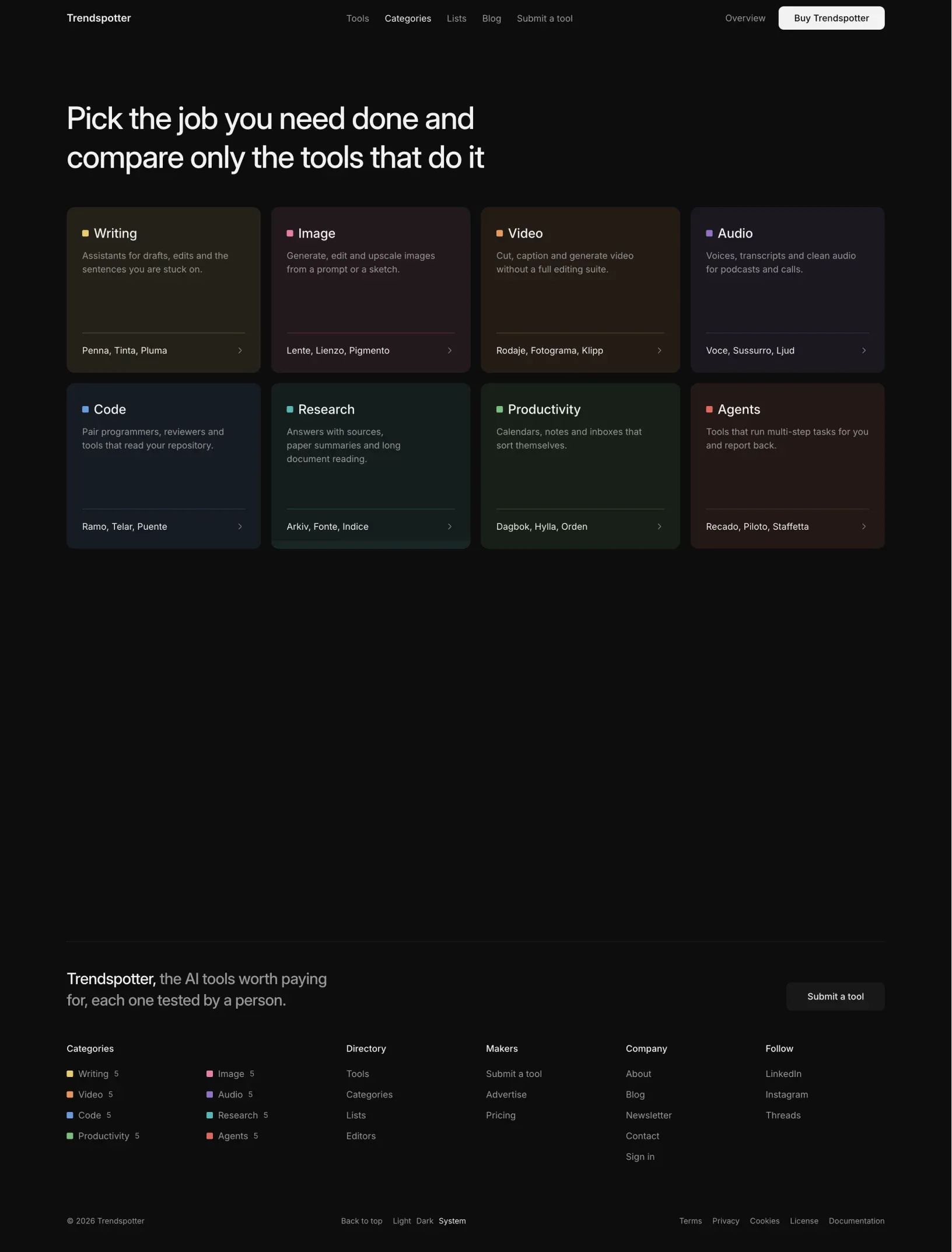
Task: Click the purple square icon on Audio card
Action: (x=709, y=233)
